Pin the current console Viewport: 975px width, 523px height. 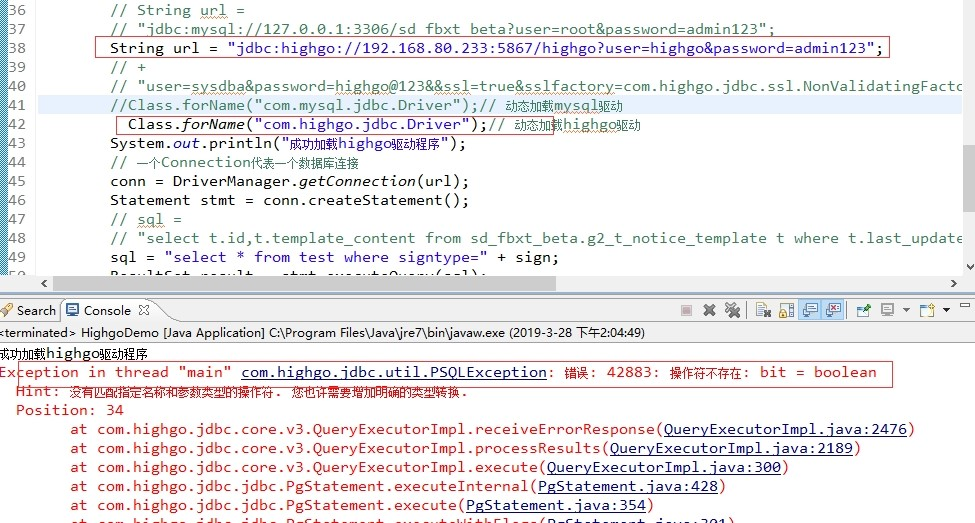tap(863, 310)
